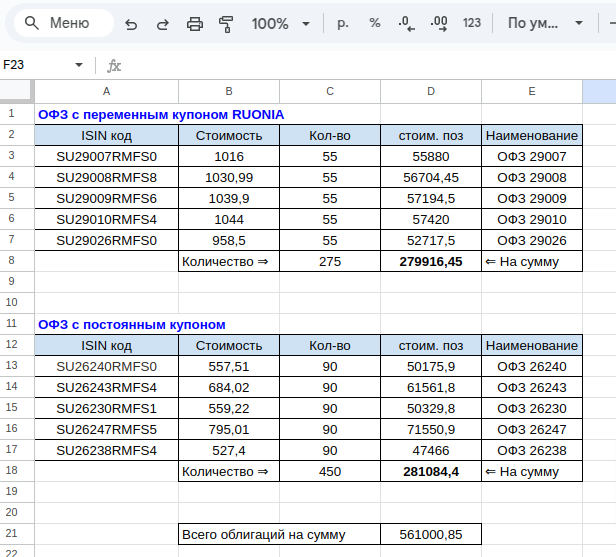Open the 100% zoom dropdown
616x557 pixels.
279,23
